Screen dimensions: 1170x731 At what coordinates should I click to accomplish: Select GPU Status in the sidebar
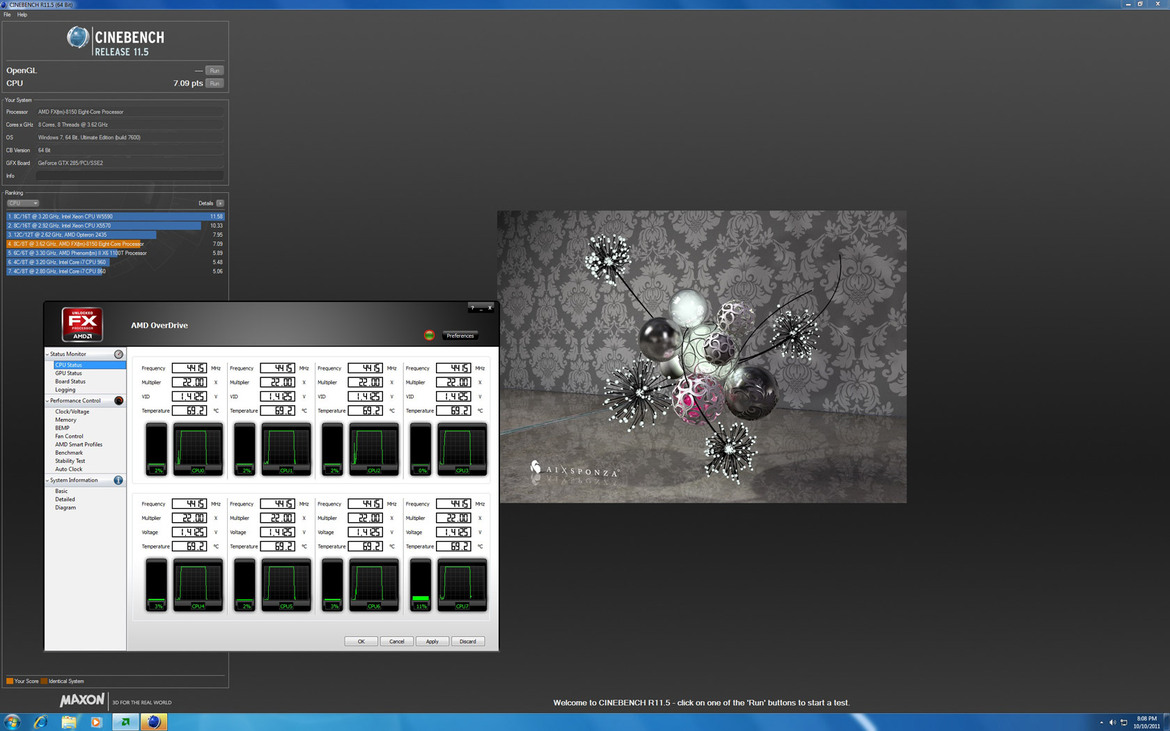point(69,373)
